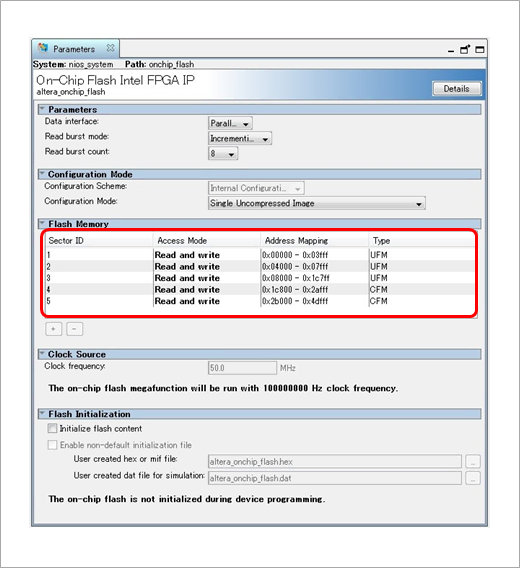The height and width of the screenshot is (568, 520).
Task: Open the Read burst count dropdown
Action: (223, 154)
